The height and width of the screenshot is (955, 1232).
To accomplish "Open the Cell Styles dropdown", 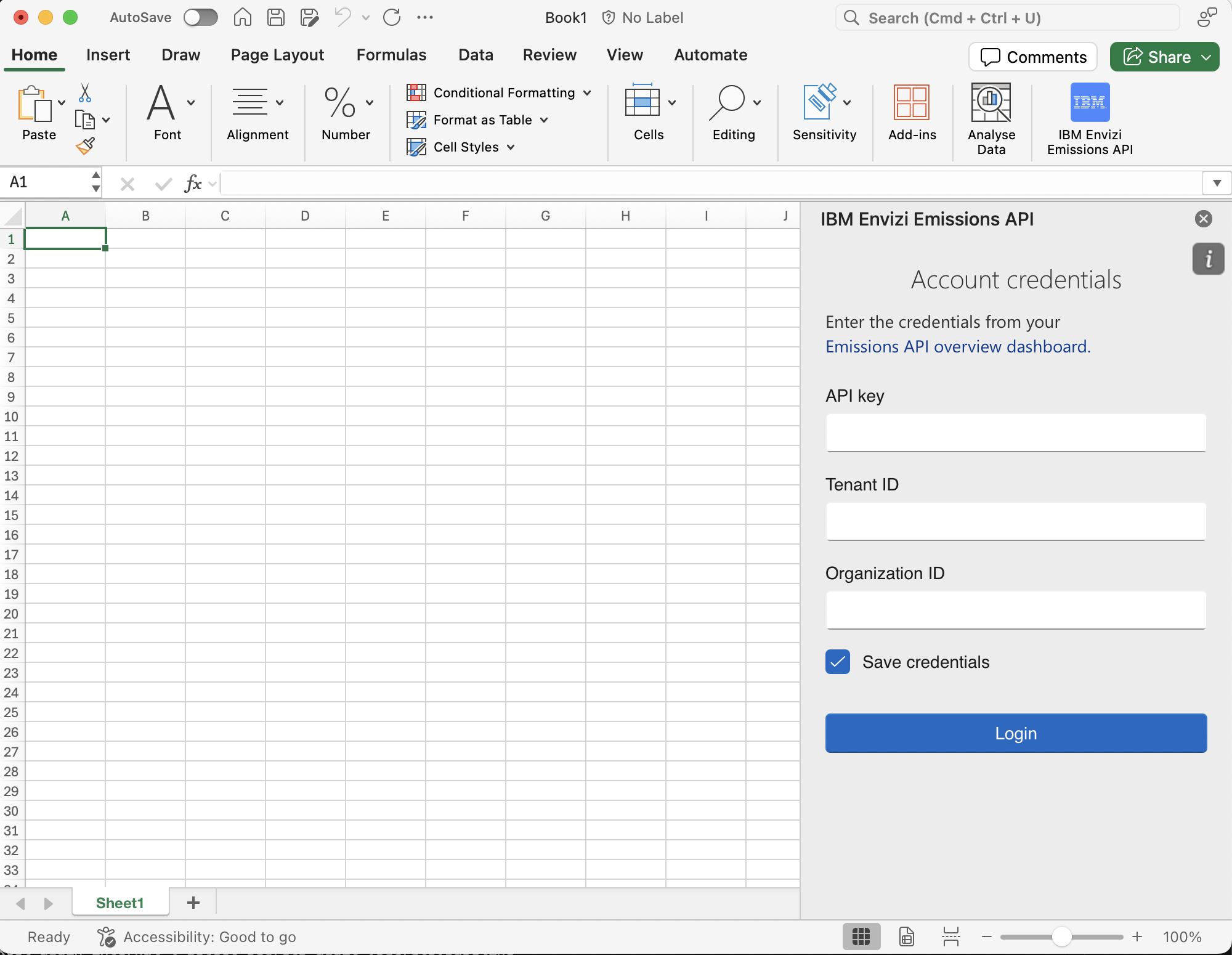I will click(x=511, y=147).
